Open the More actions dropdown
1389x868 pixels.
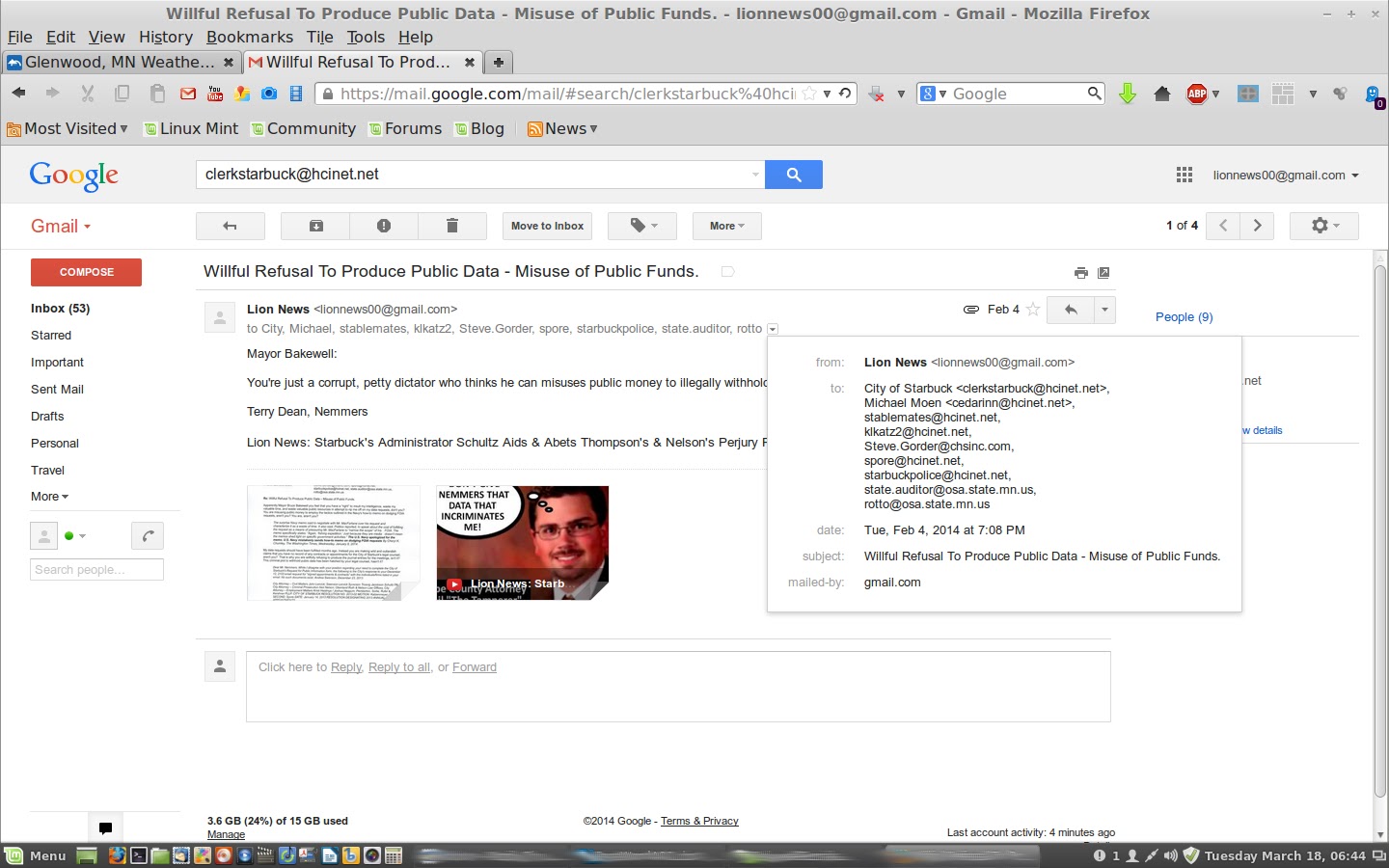pos(726,226)
